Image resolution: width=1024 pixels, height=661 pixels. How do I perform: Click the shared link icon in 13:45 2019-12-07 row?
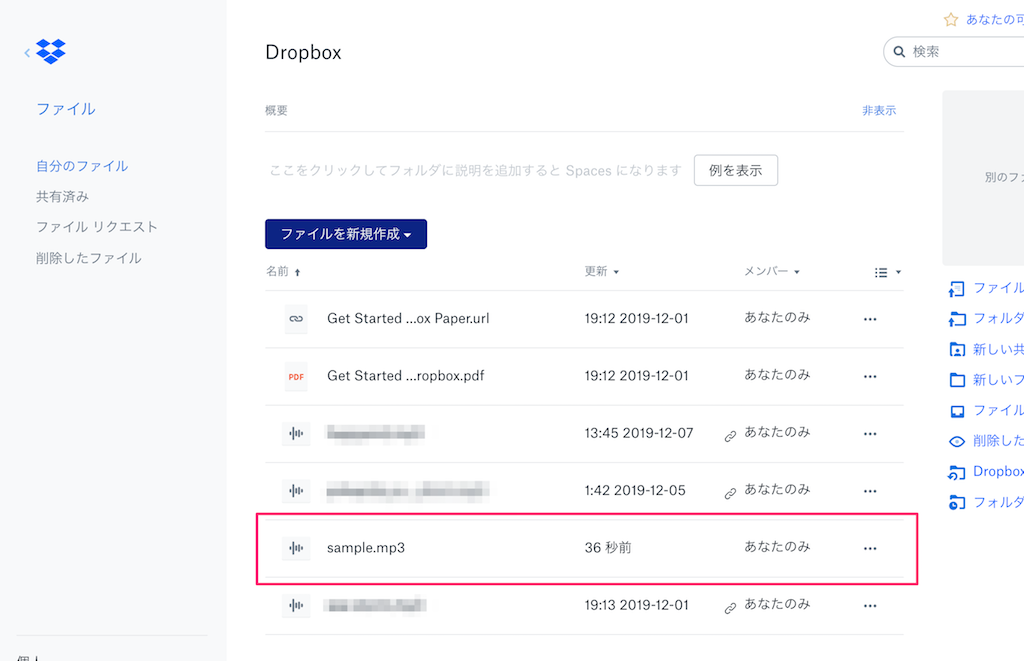click(730, 436)
